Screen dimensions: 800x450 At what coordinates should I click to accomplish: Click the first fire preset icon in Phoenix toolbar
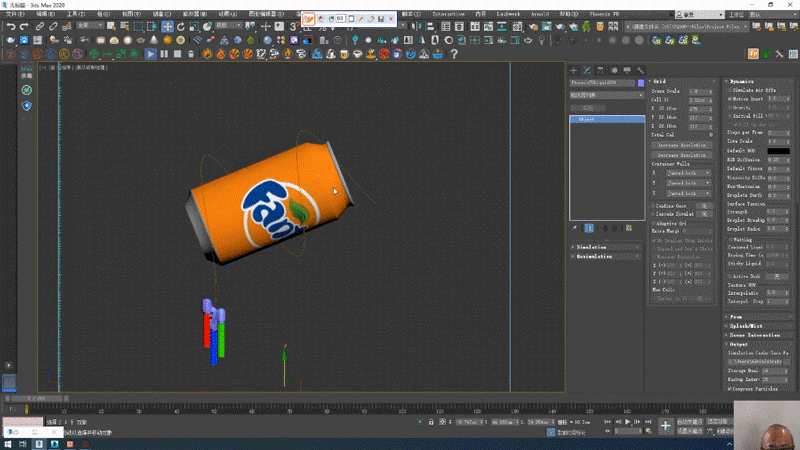point(207,54)
